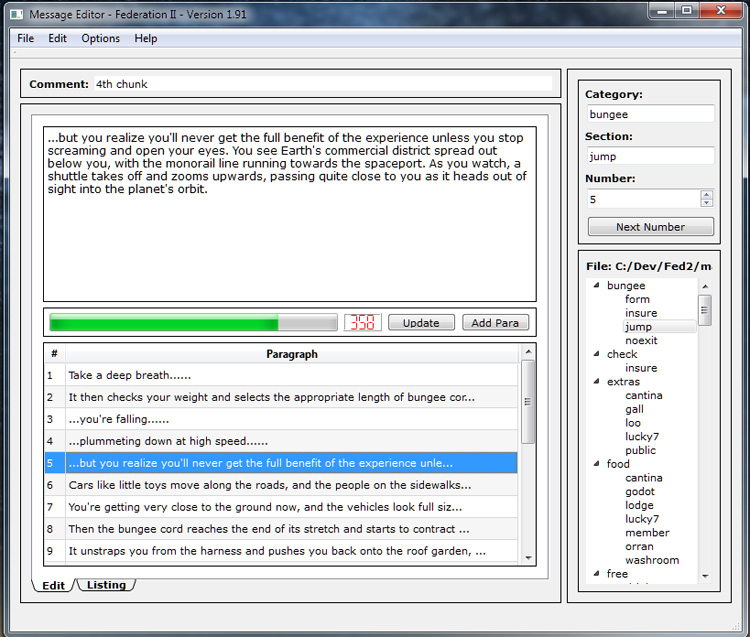Click file tree scrollbar up arrow

click(x=705, y=286)
